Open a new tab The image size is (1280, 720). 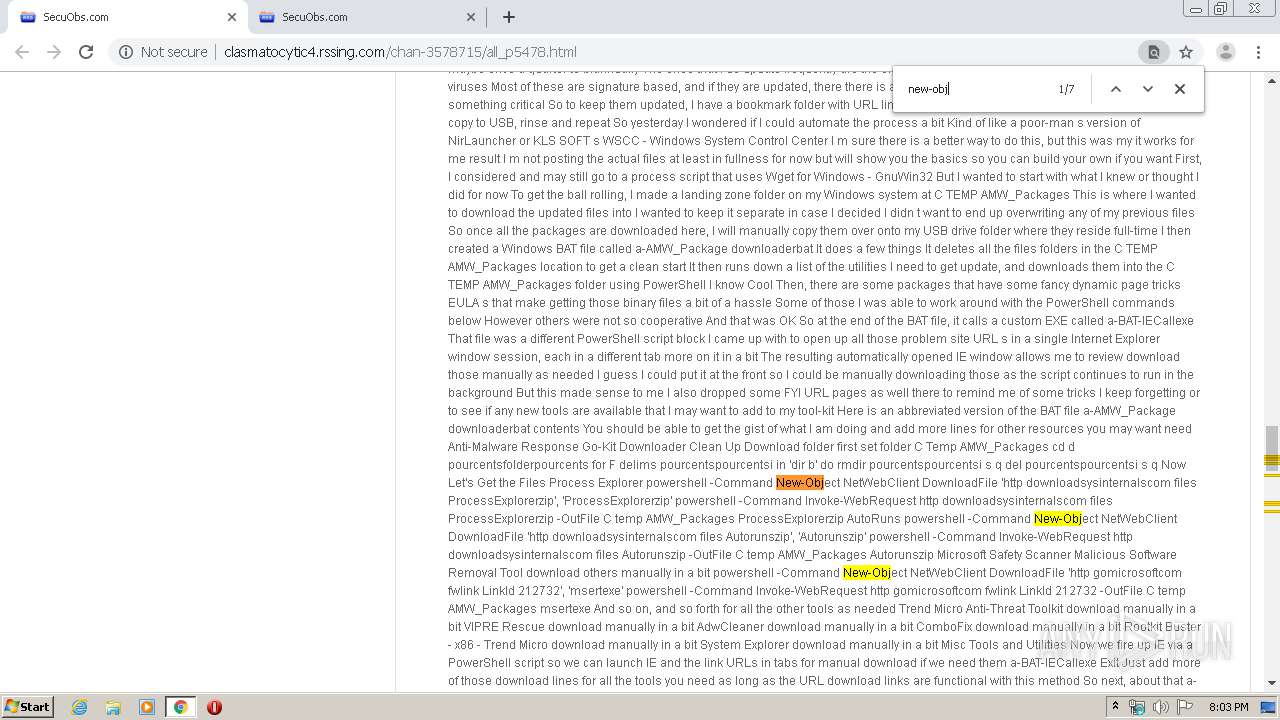[508, 17]
